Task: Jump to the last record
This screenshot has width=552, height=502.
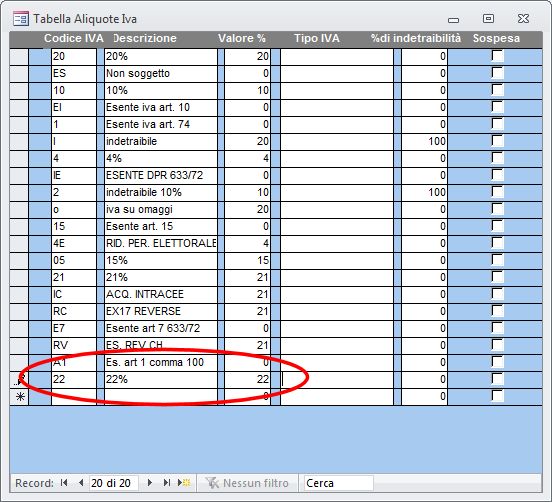Action: pyautogui.click(x=167, y=483)
